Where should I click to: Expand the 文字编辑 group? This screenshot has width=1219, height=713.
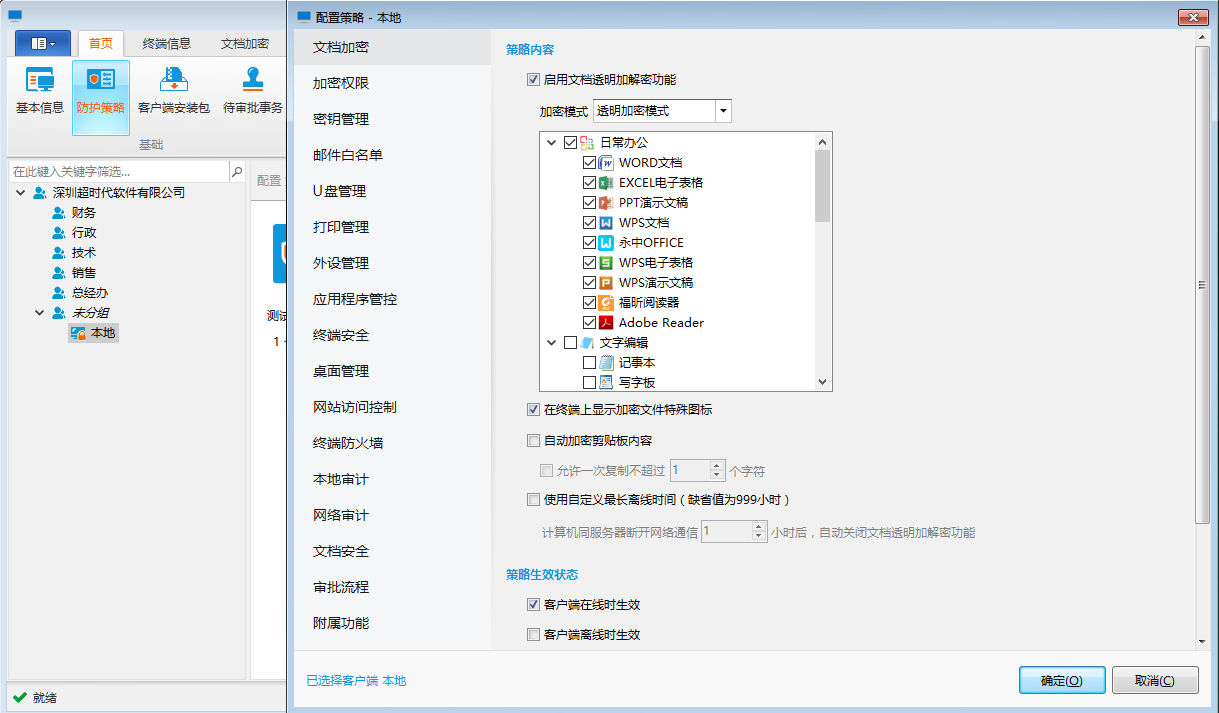[x=551, y=342]
